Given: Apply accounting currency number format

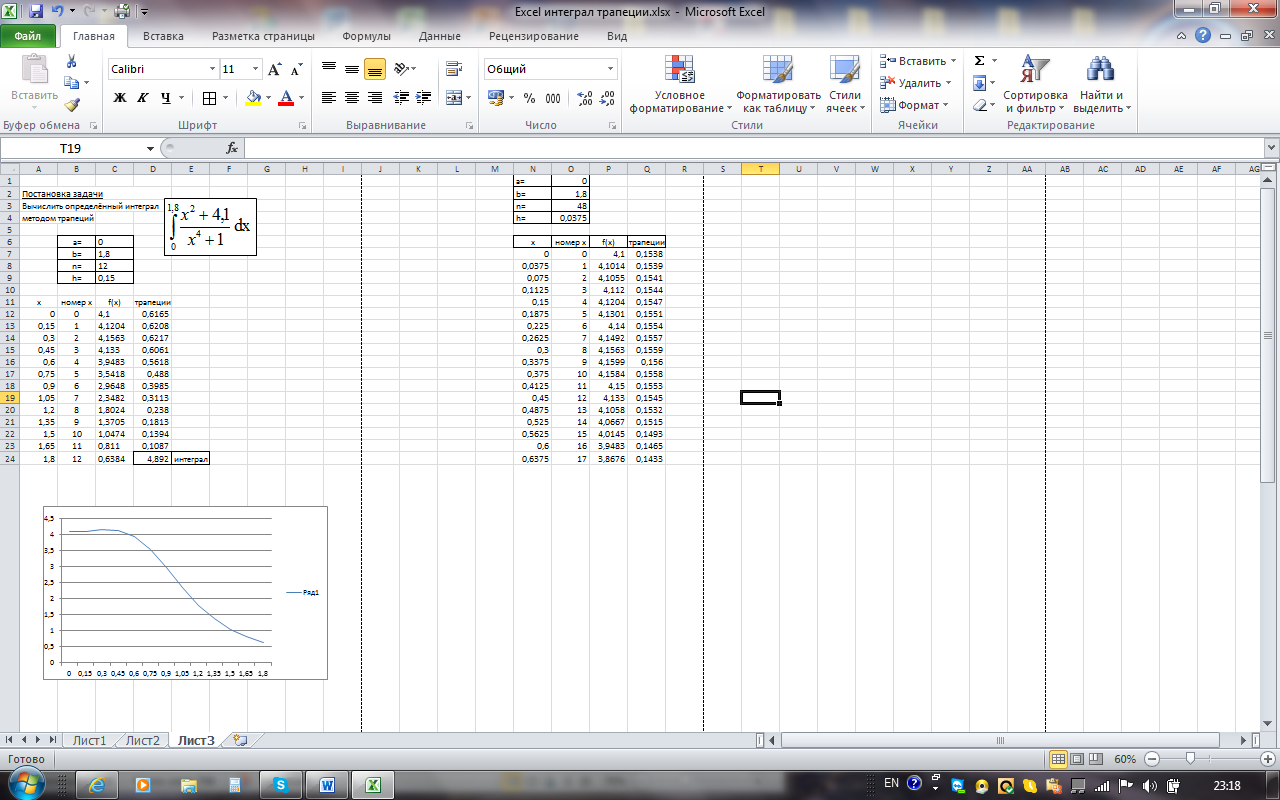Looking at the screenshot, I should pyautogui.click(x=496, y=98).
